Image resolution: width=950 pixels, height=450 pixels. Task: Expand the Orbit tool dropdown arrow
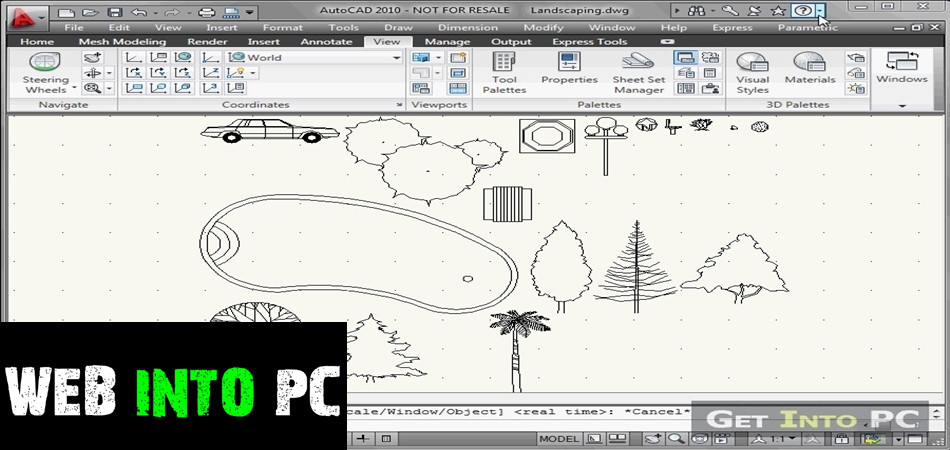(109, 73)
